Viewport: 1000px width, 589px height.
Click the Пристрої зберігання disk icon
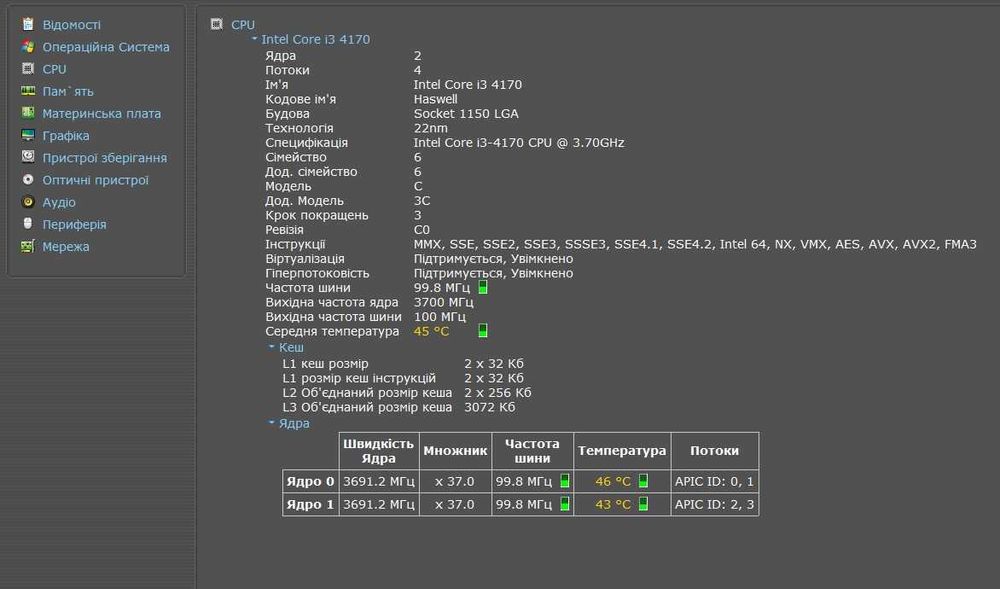click(27, 157)
